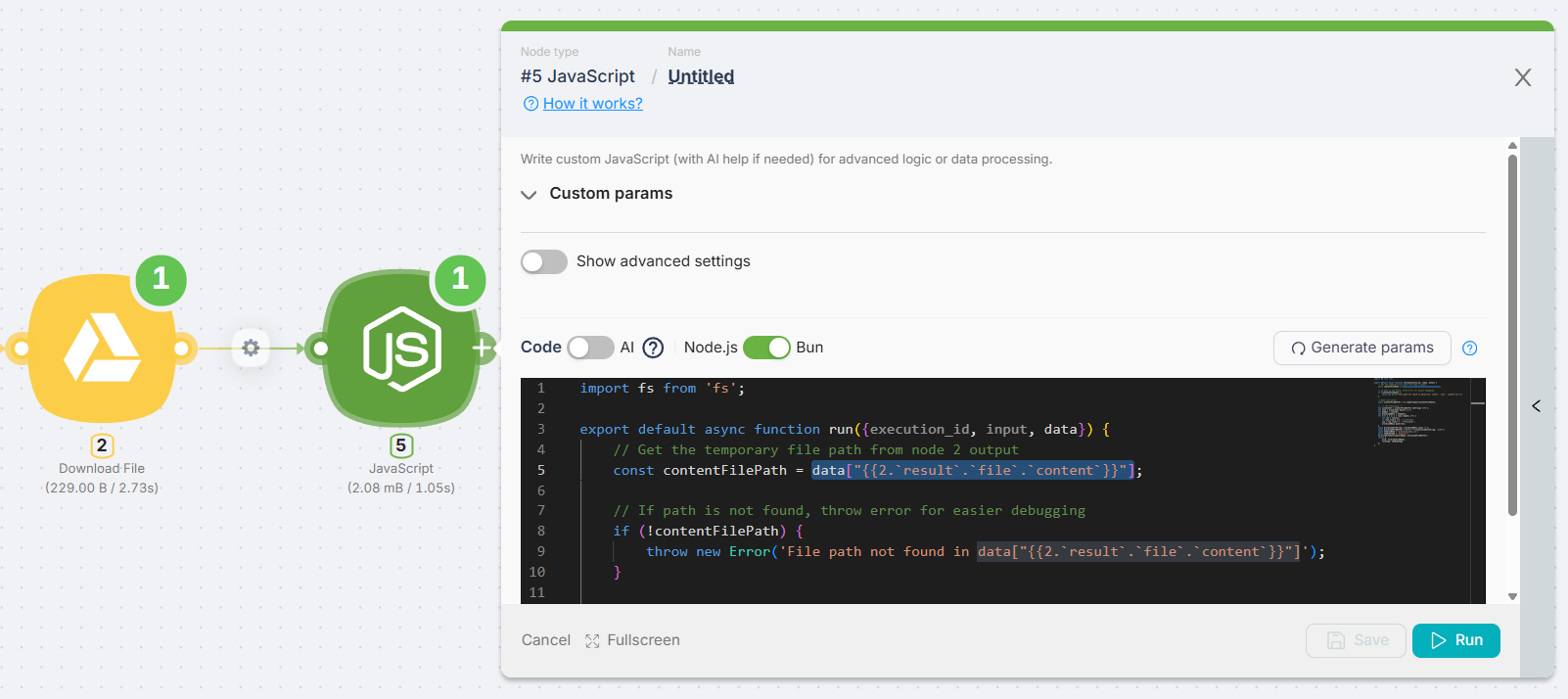The image size is (1568, 699).
Task: Expand Custom params section
Action: coord(597,194)
